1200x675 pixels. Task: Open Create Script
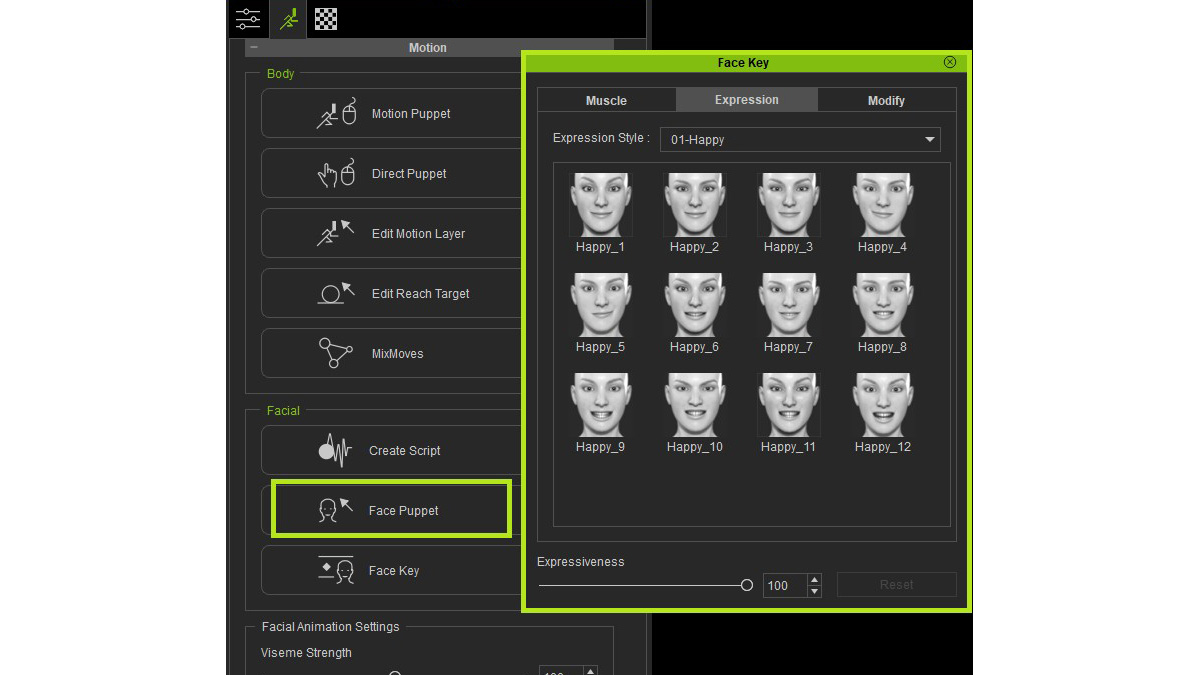[391, 451]
